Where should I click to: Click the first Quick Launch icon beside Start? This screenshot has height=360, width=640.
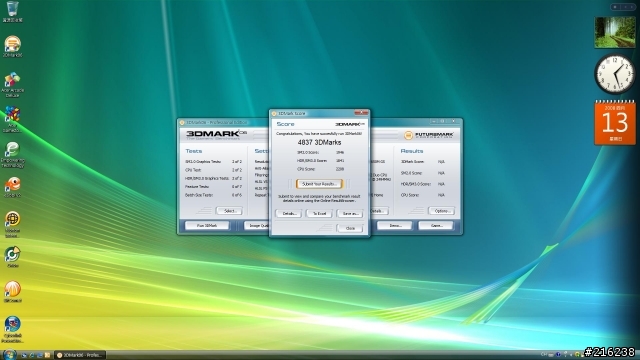[24, 355]
